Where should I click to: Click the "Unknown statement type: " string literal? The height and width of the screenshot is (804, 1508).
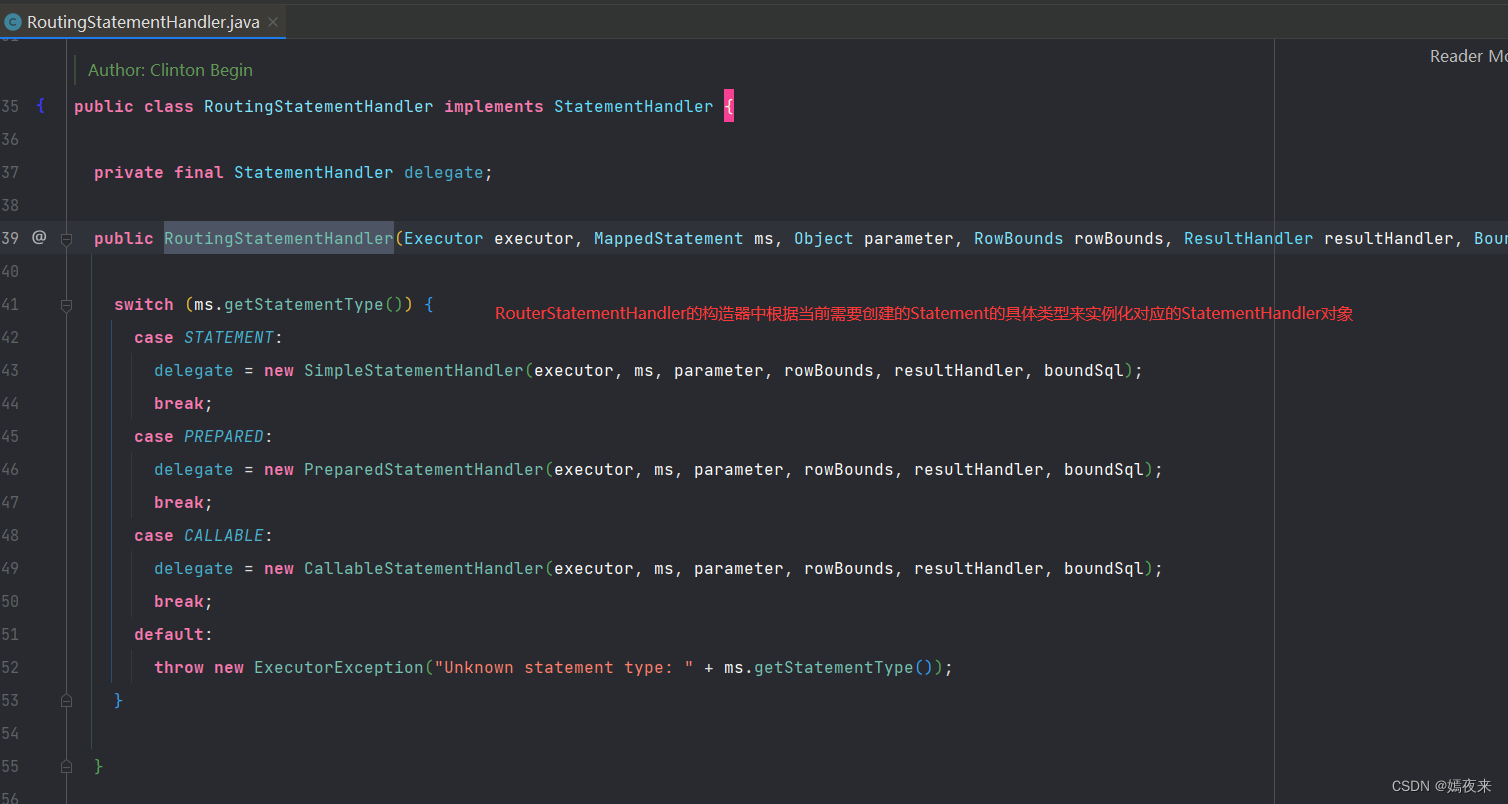[x=564, y=667]
